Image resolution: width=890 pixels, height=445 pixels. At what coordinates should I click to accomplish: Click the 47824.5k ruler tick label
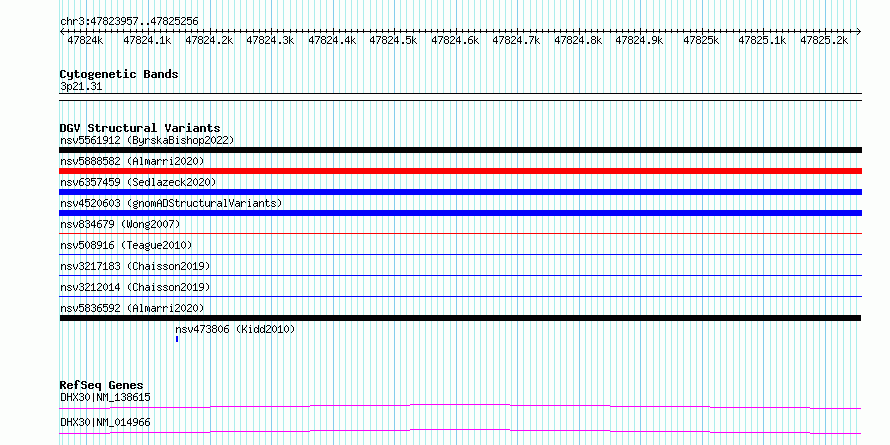(x=393, y=40)
